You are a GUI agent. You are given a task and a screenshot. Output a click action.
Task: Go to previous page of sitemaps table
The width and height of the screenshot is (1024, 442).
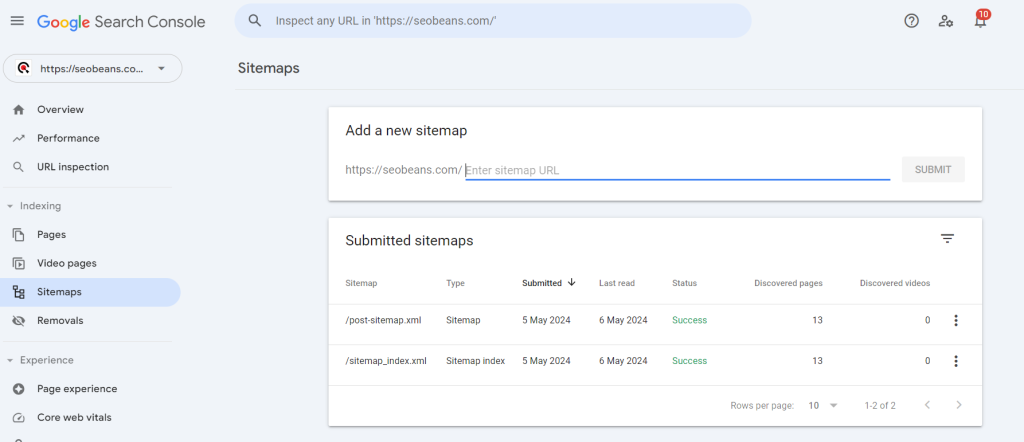click(927, 405)
